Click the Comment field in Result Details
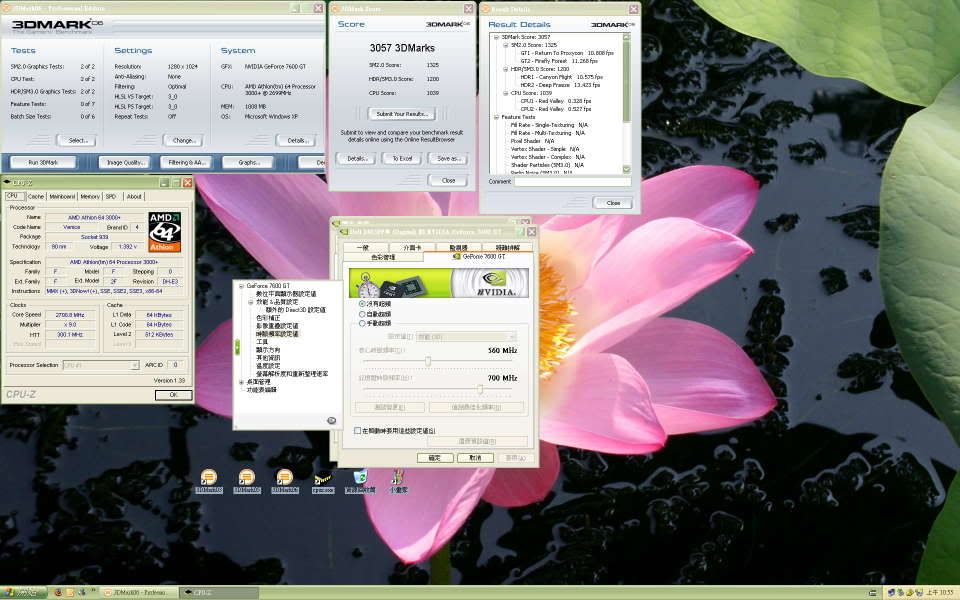 [572, 182]
